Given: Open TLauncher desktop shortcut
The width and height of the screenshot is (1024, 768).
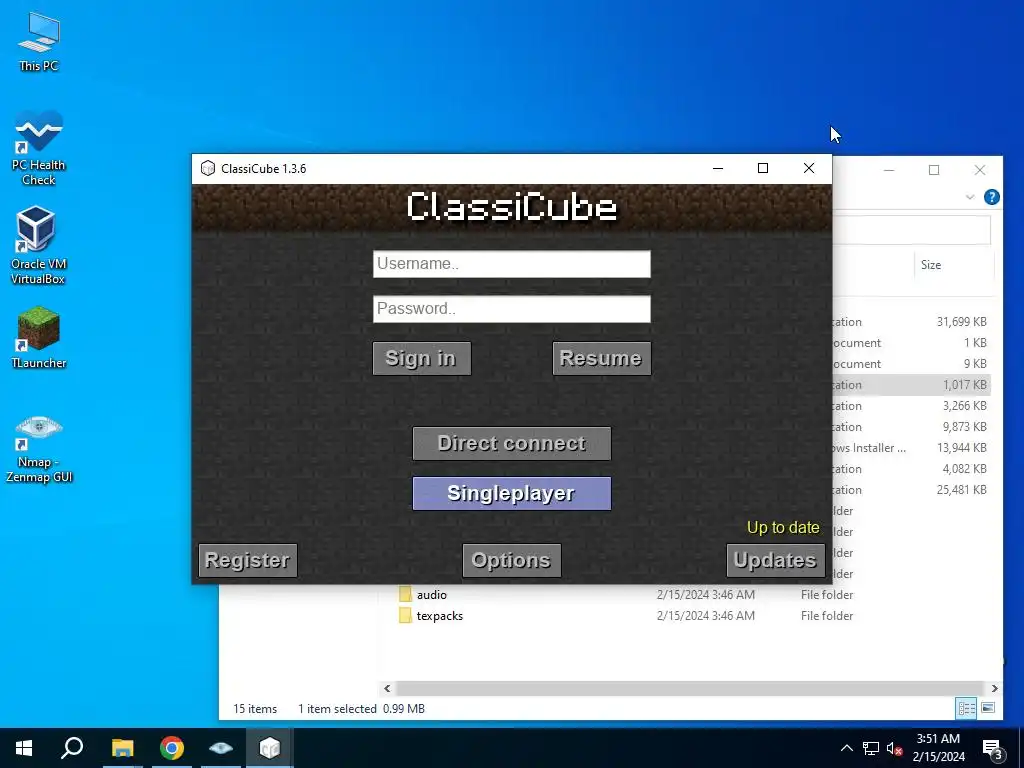Looking at the screenshot, I should 39,338.
